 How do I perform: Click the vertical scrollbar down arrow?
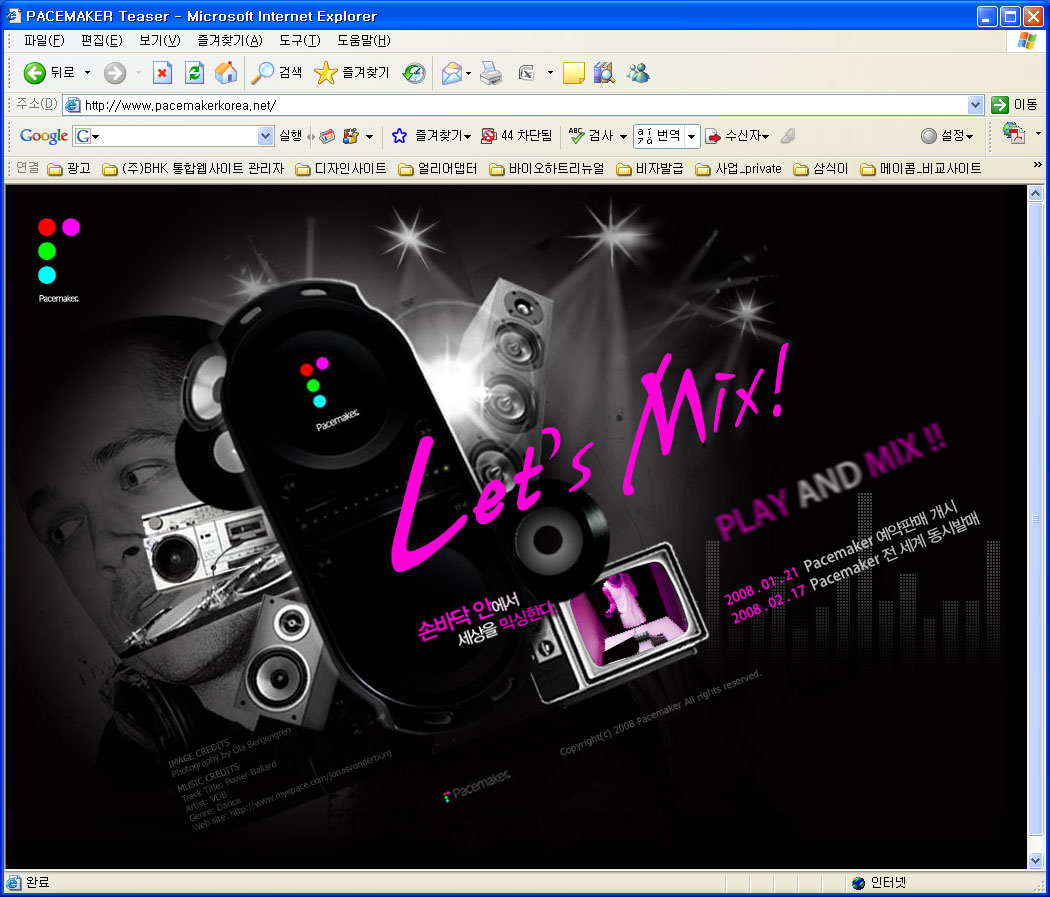(1035, 860)
